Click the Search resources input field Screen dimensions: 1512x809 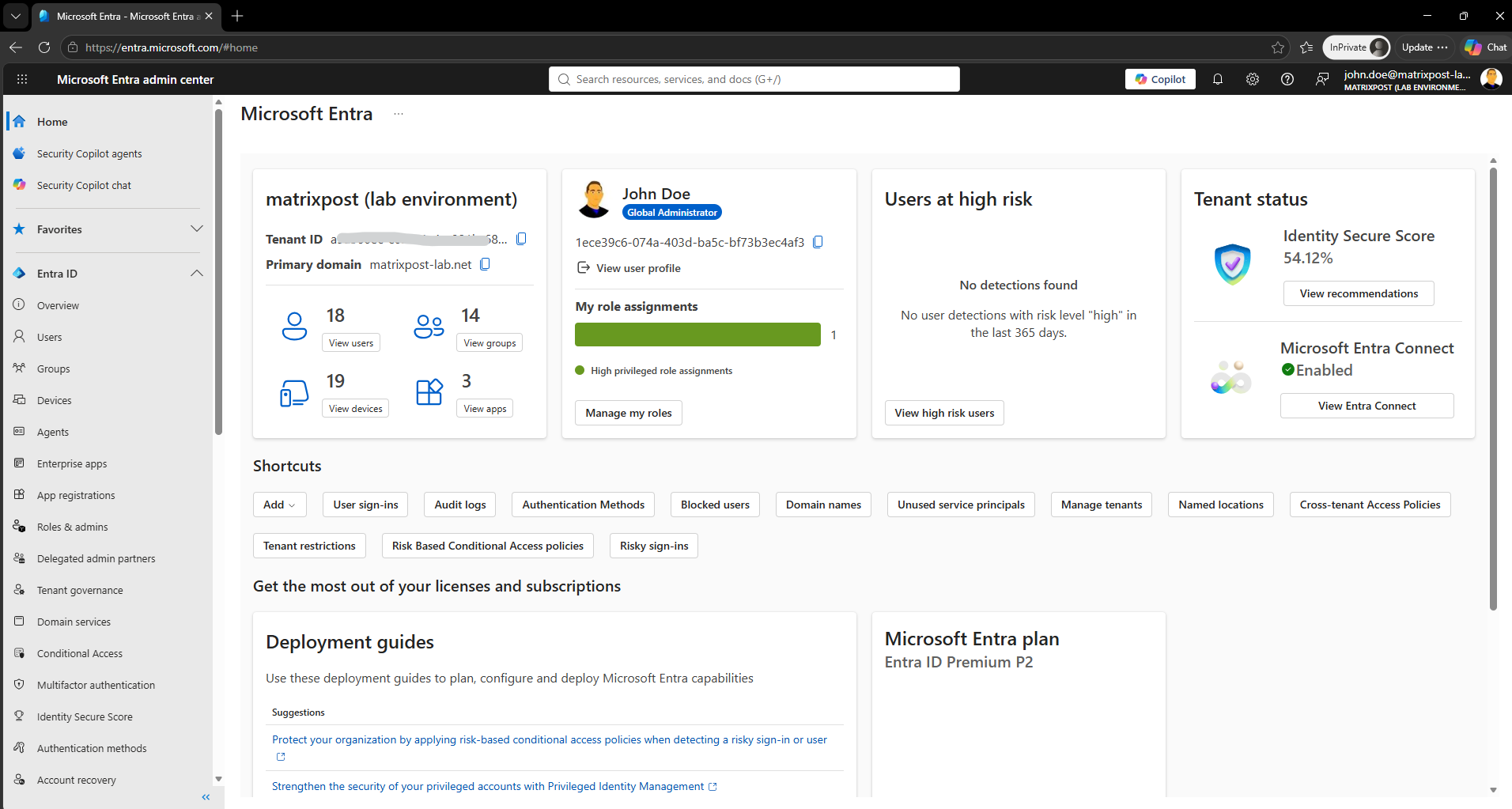pos(754,79)
